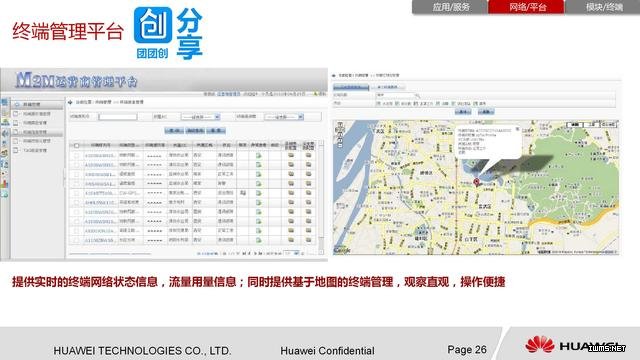The width and height of the screenshot is (640, 360).
Task: Switch to the 应用/服务 tab
Action: tap(450, 7)
